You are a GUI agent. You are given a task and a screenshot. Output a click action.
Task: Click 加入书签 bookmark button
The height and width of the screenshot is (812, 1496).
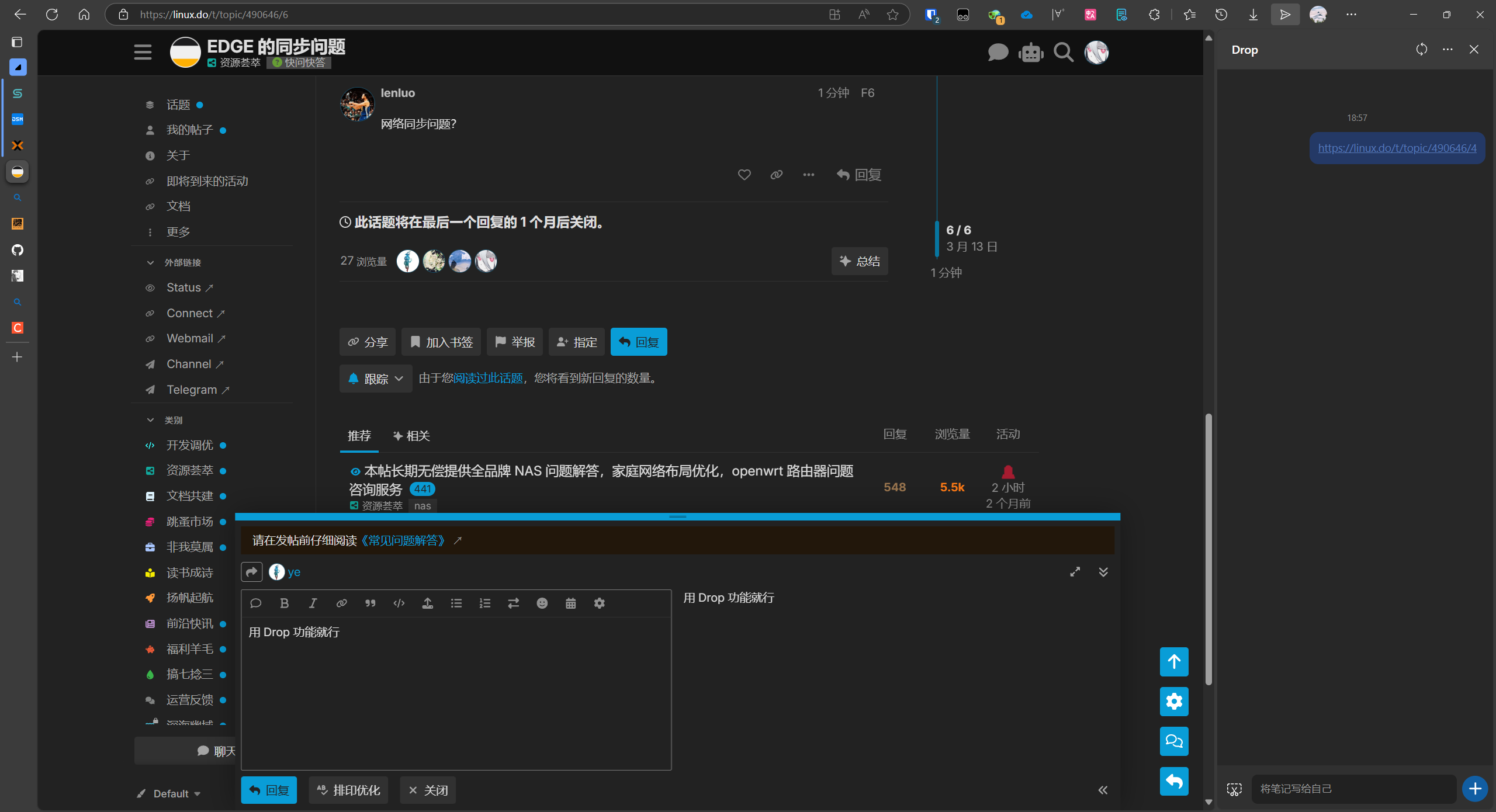(441, 342)
